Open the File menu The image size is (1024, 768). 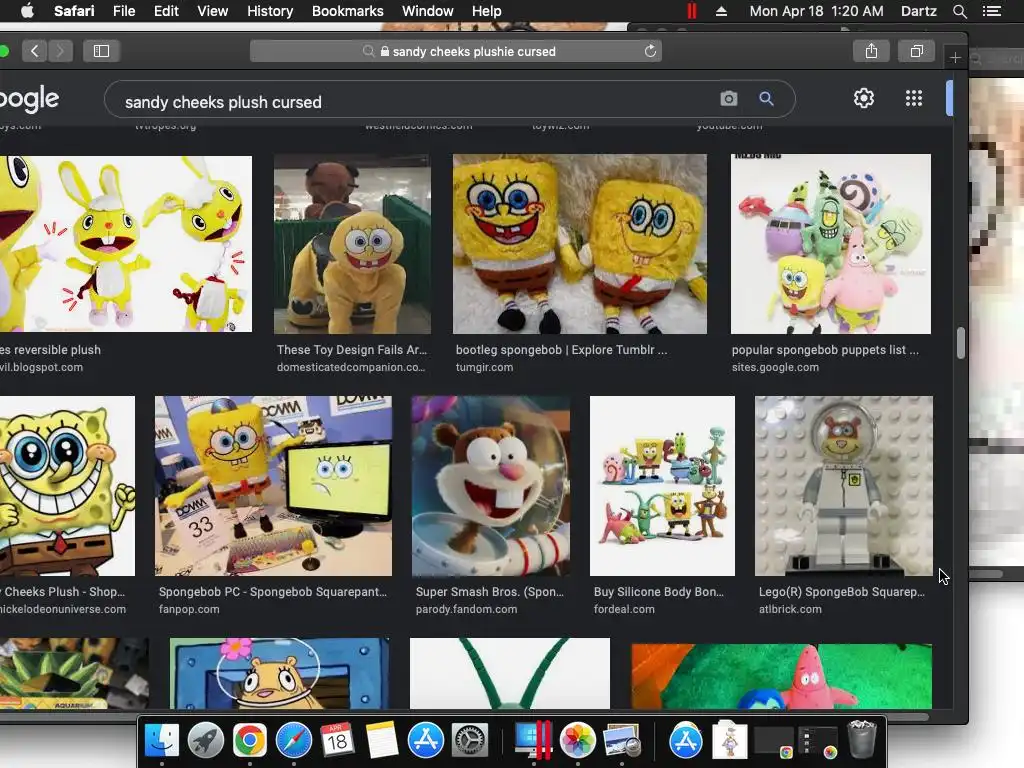[x=123, y=11]
